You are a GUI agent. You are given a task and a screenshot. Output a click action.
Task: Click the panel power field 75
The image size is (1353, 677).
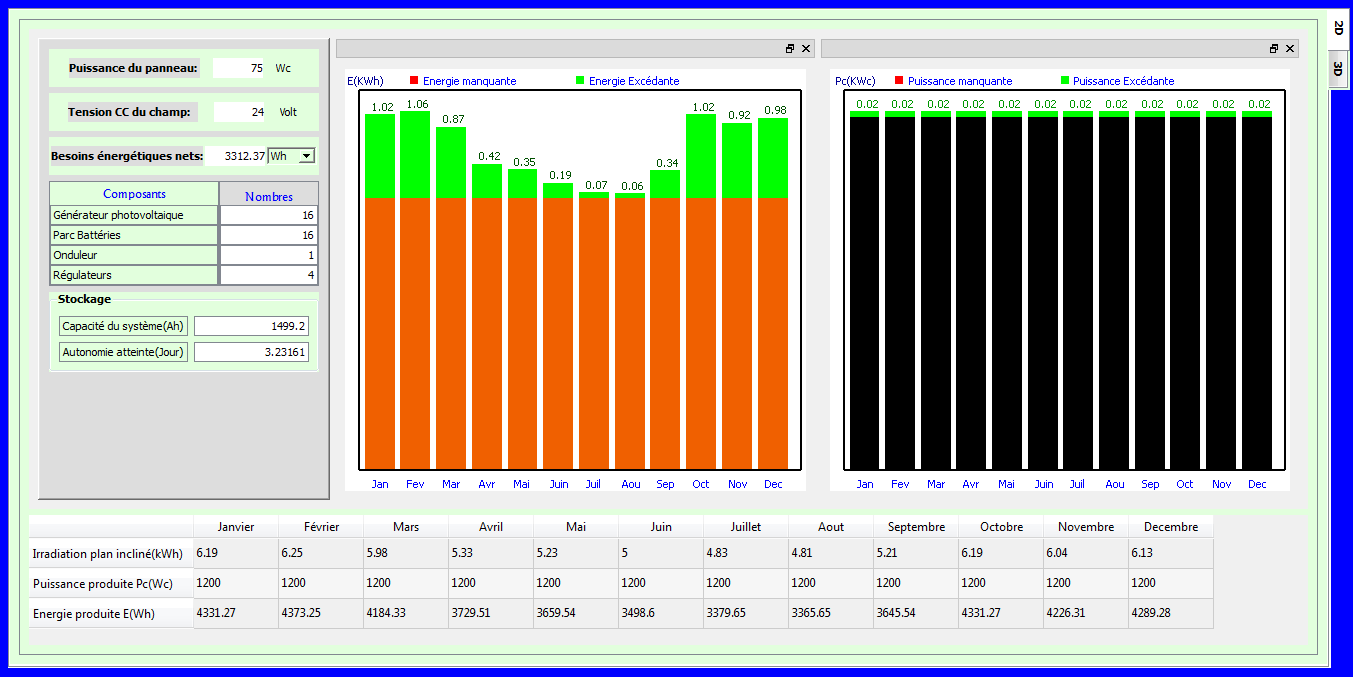pyautogui.click(x=239, y=68)
